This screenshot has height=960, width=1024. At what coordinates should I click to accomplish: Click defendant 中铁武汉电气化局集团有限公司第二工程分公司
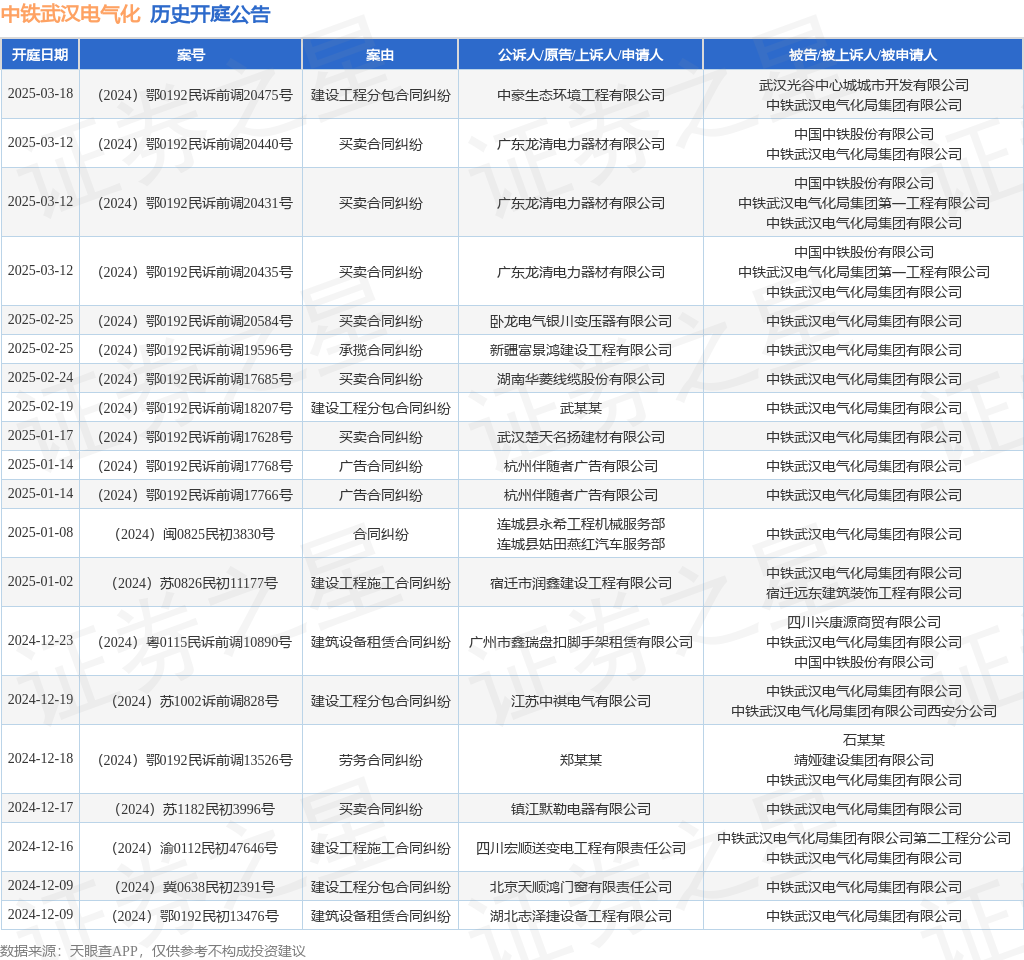click(x=863, y=838)
